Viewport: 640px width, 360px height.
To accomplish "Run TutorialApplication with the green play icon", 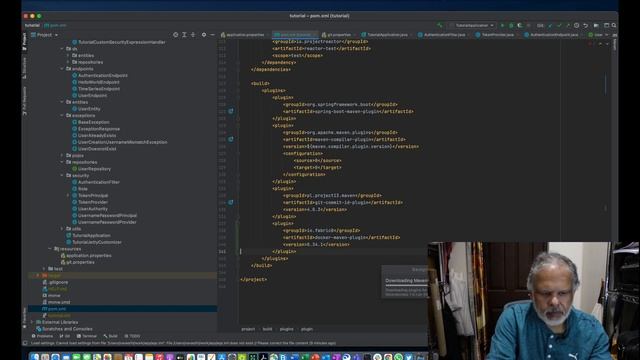I will click(502, 25).
